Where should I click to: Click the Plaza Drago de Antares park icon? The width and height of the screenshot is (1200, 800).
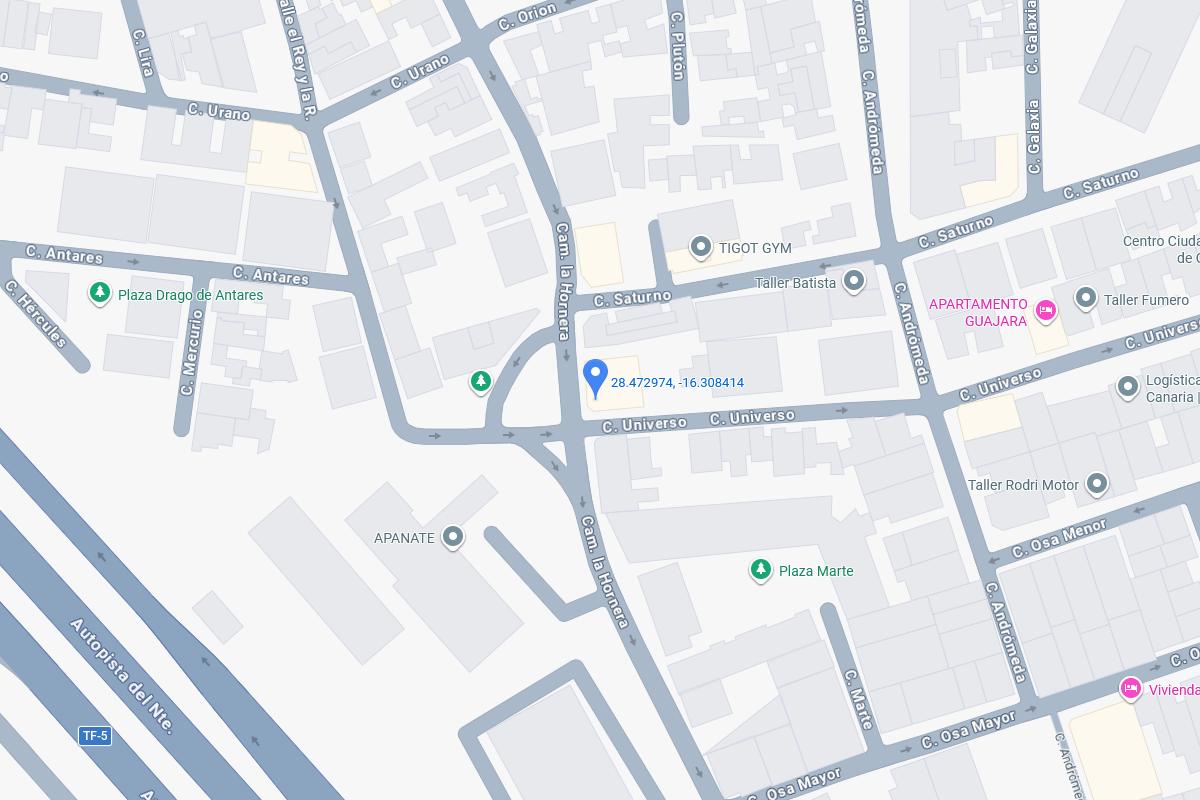pyautogui.click(x=99, y=293)
